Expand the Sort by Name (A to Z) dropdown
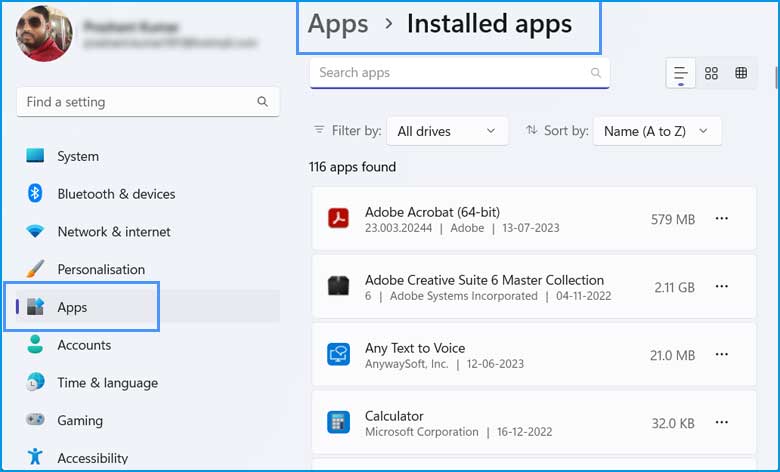780x472 pixels. [657, 131]
